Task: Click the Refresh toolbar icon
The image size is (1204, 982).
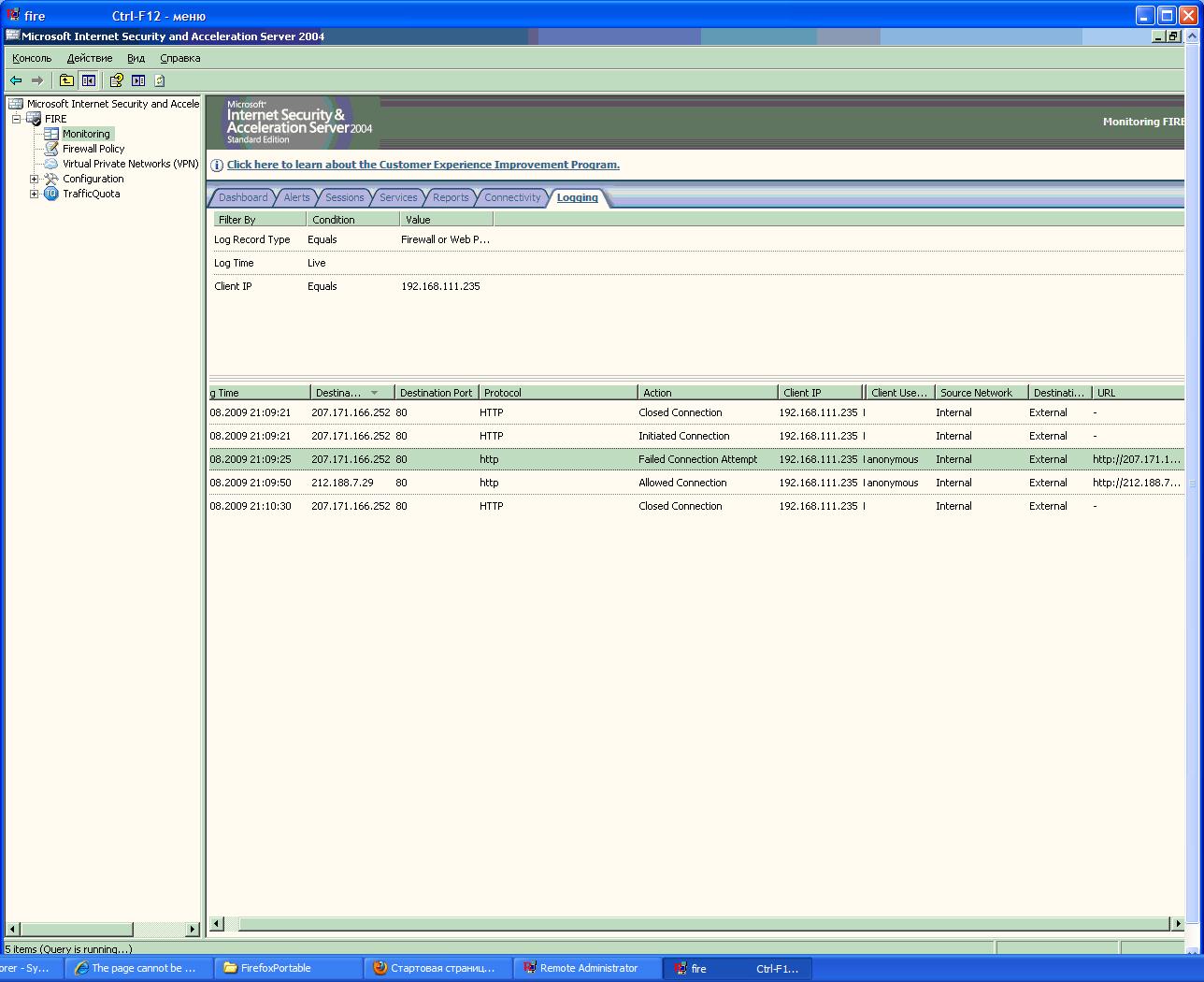Action: [x=160, y=80]
